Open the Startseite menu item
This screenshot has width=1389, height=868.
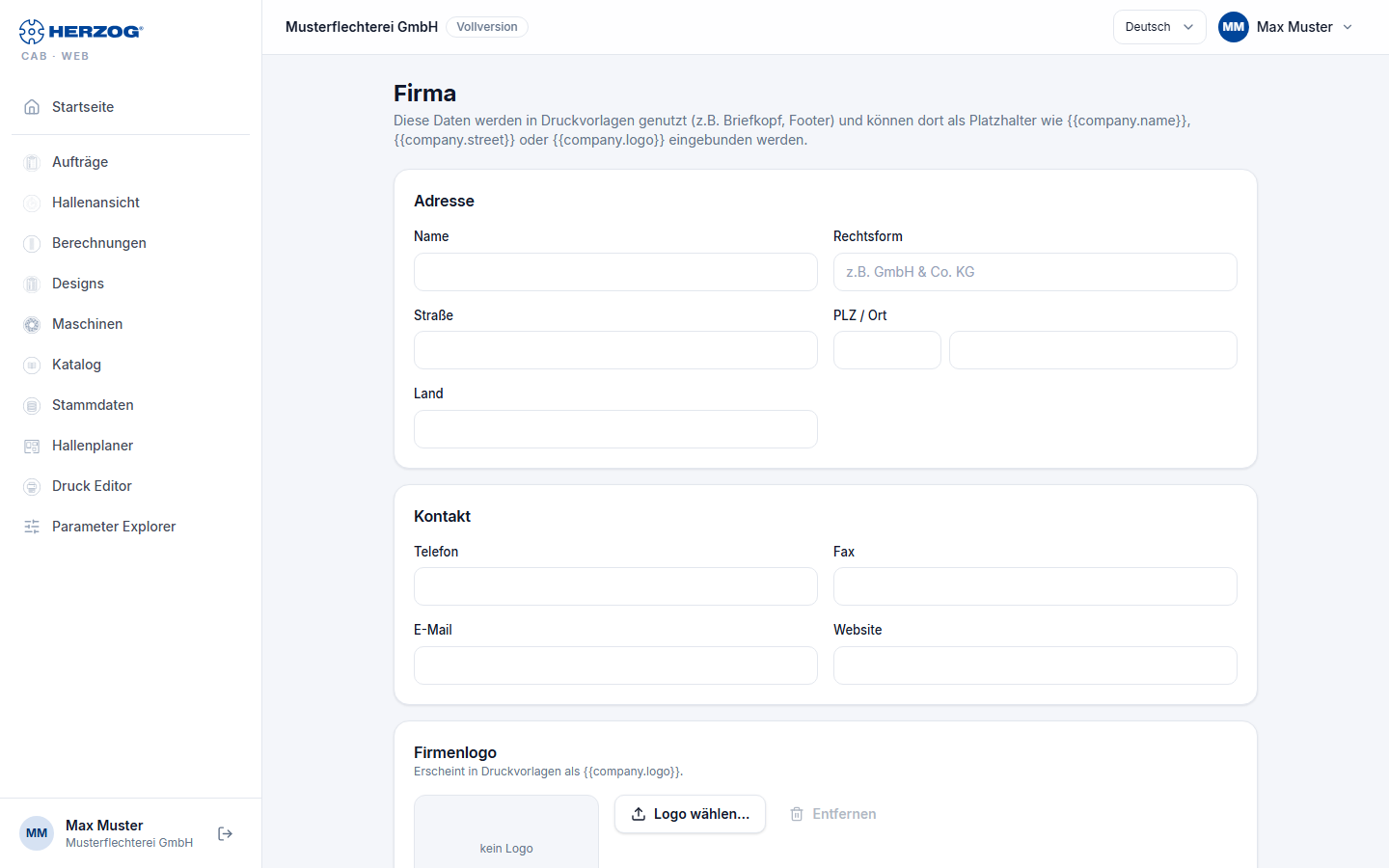131,107
